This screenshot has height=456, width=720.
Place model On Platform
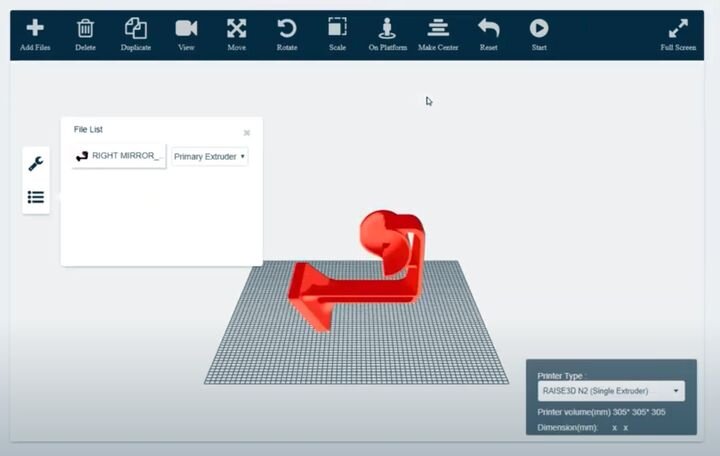click(x=387, y=29)
